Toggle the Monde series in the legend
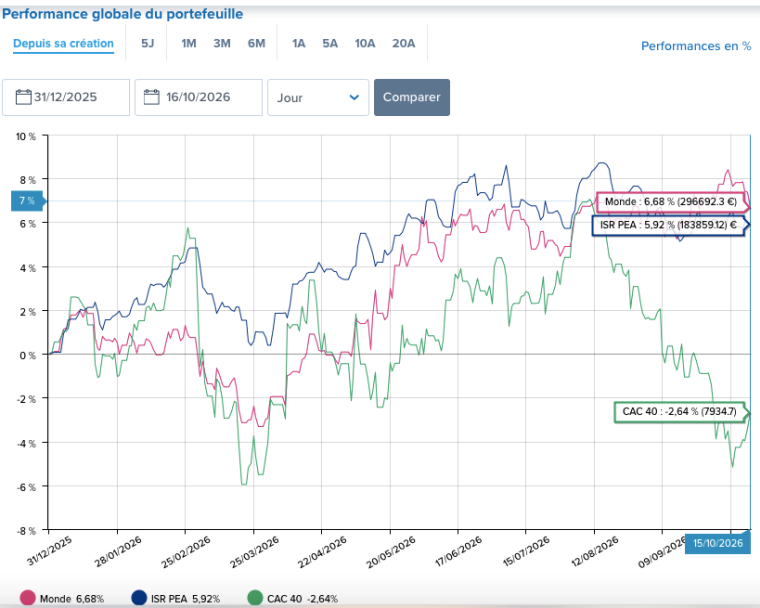 pos(27,598)
